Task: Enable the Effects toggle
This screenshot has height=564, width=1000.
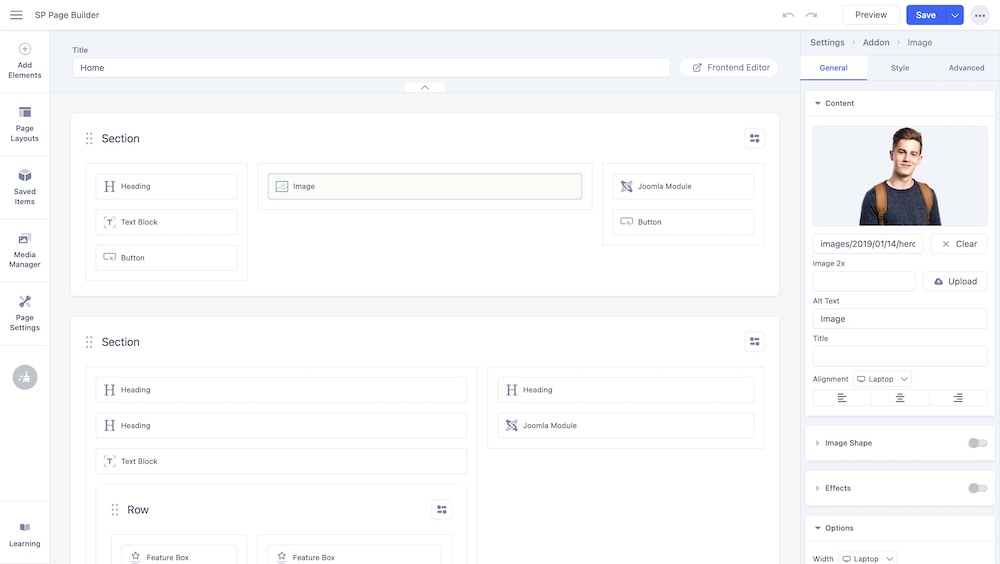Action: 977,488
